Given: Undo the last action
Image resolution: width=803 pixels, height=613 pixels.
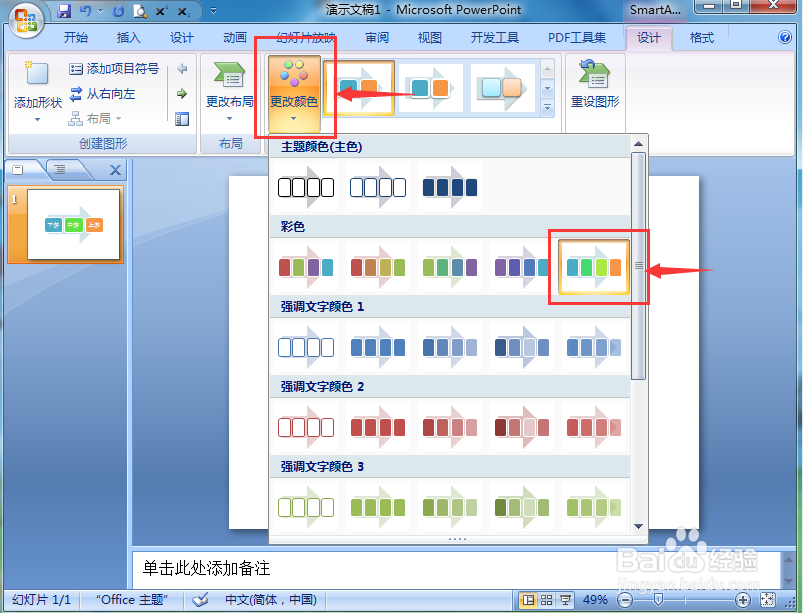Looking at the screenshot, I should pyautogui.click(x=86, y=11).
